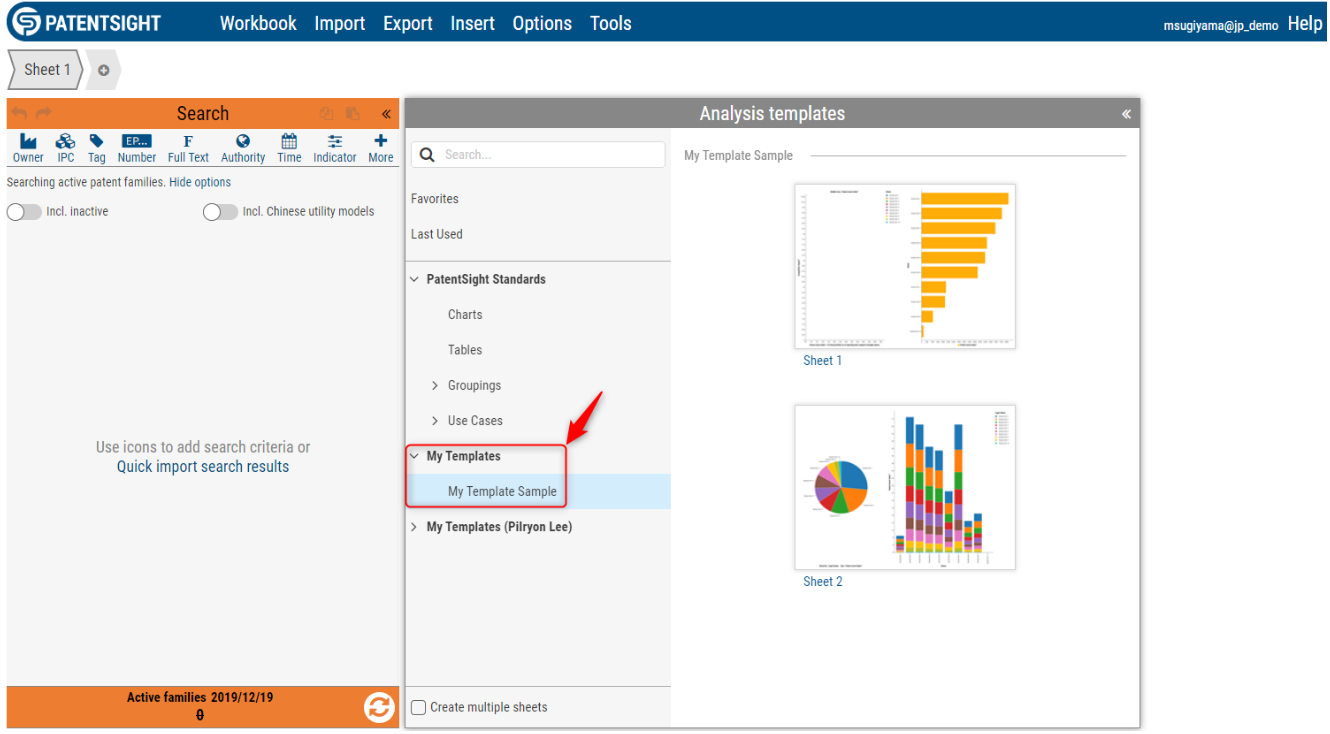Click the magnifier icon in template search
This screenshot has width=1330, height=734.
(427, 154)
